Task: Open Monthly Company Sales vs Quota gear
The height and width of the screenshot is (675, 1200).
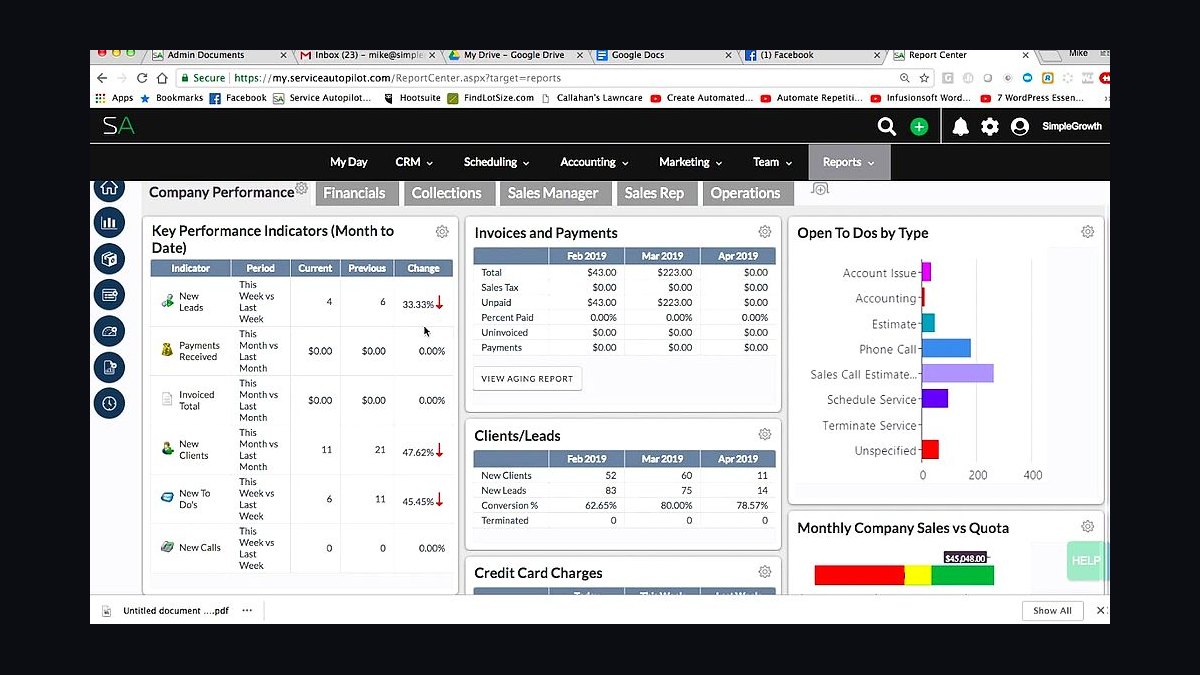Action: click(x=1088, y=527)
